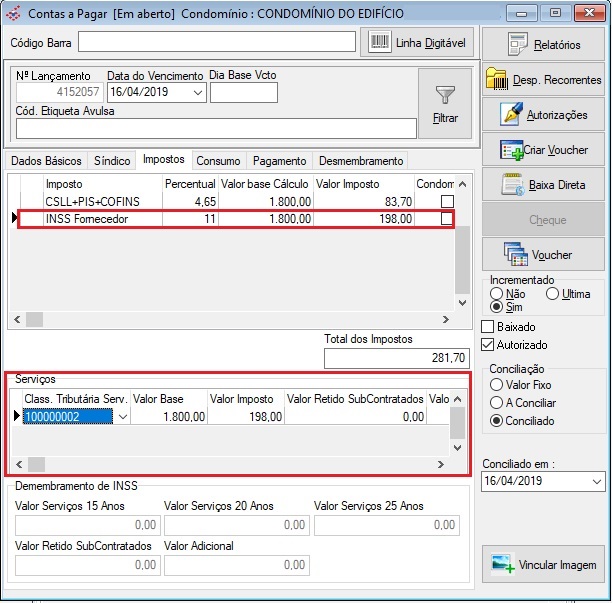Viewport: 613px width, 603px height.
Task: Open Class. Tributária Serv. dropdown arrow
Action: (123, 416)
